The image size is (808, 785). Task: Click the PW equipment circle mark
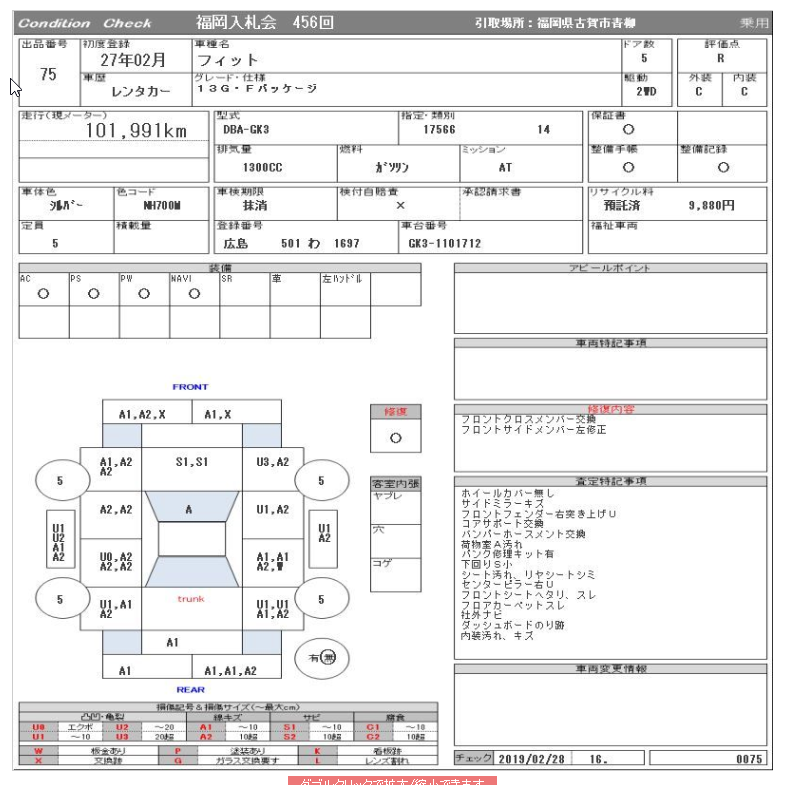coord(144,295)
